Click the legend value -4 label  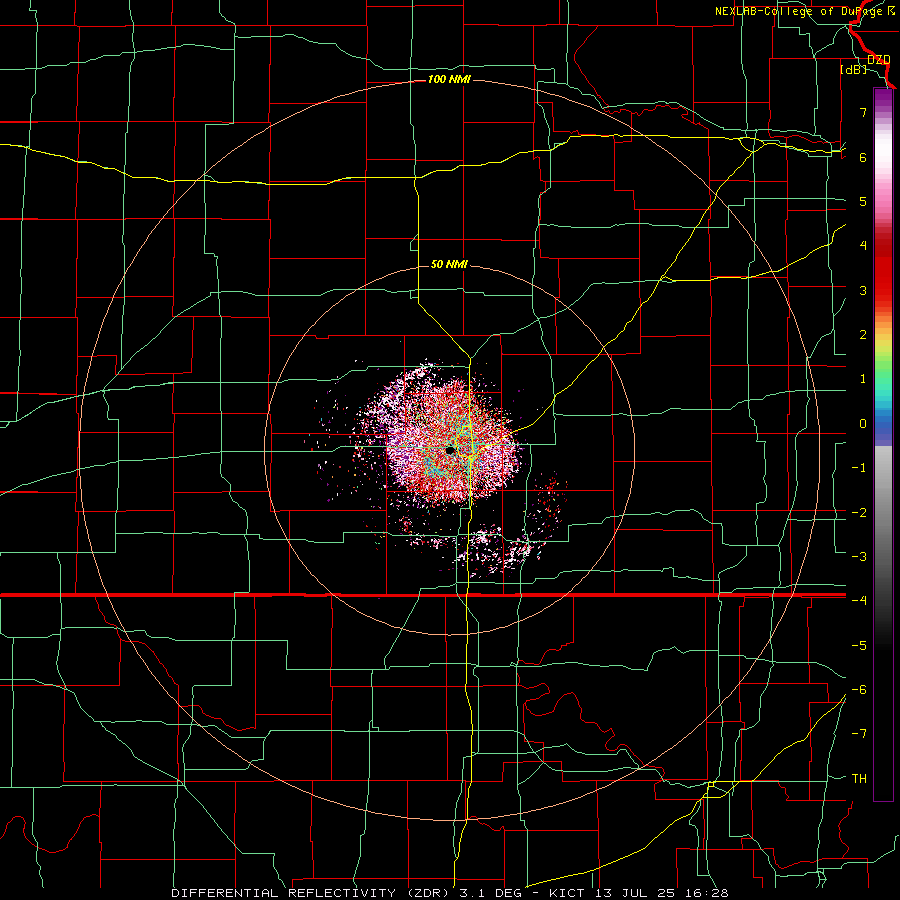(859, 600)
